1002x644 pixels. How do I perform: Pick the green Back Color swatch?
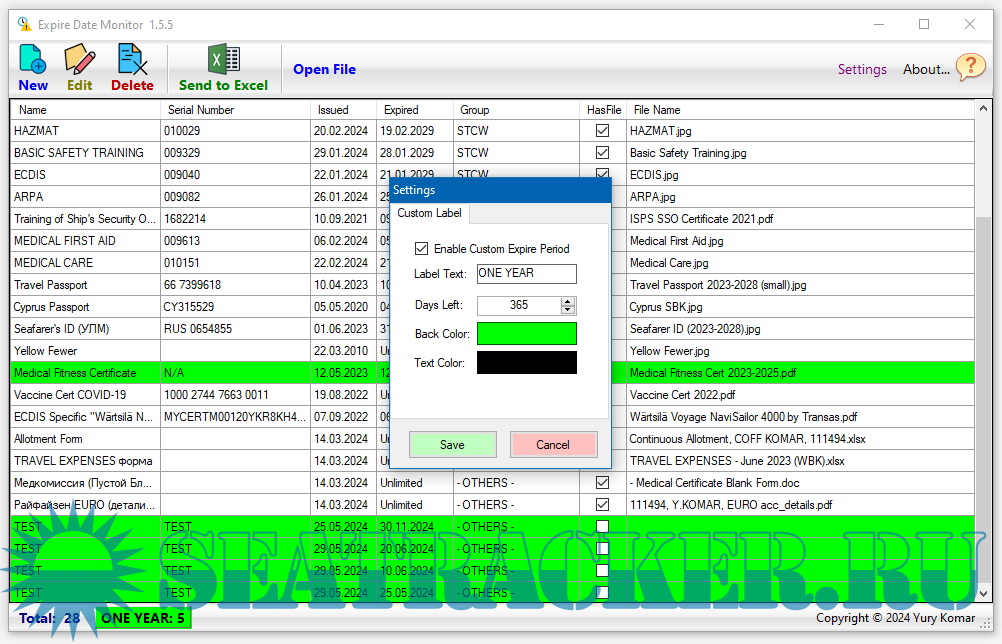click(527, 334)
